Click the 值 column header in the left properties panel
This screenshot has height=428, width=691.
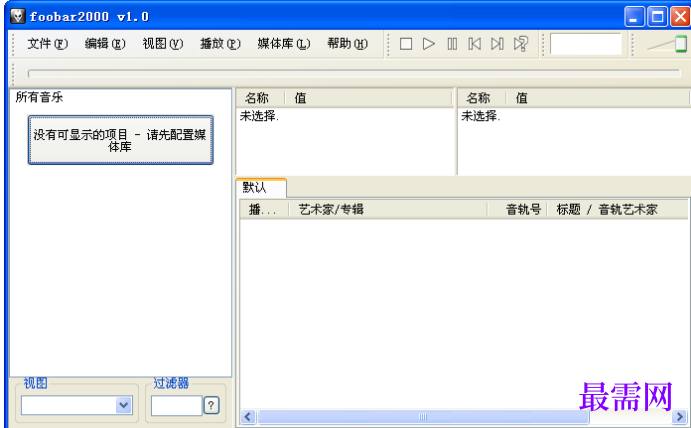click(x=369, y=98)
